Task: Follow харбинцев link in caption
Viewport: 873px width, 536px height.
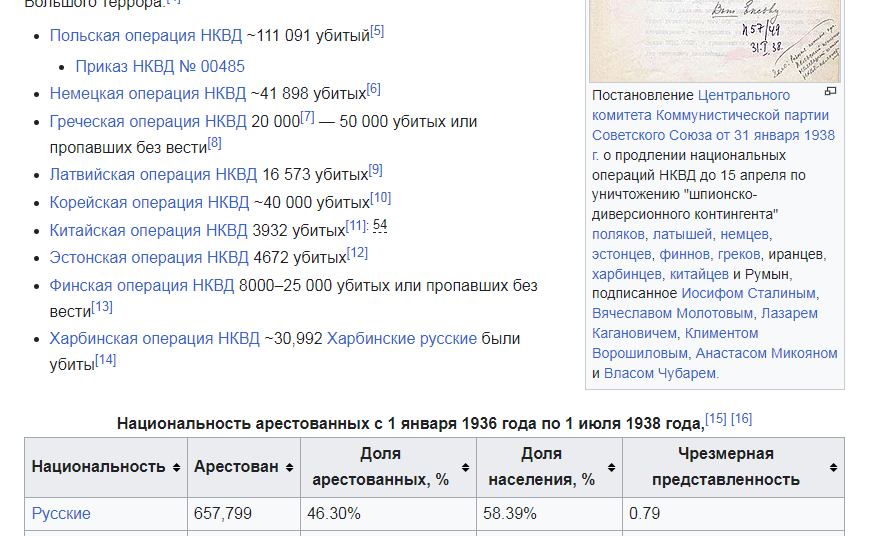Action: pos(626,274)
